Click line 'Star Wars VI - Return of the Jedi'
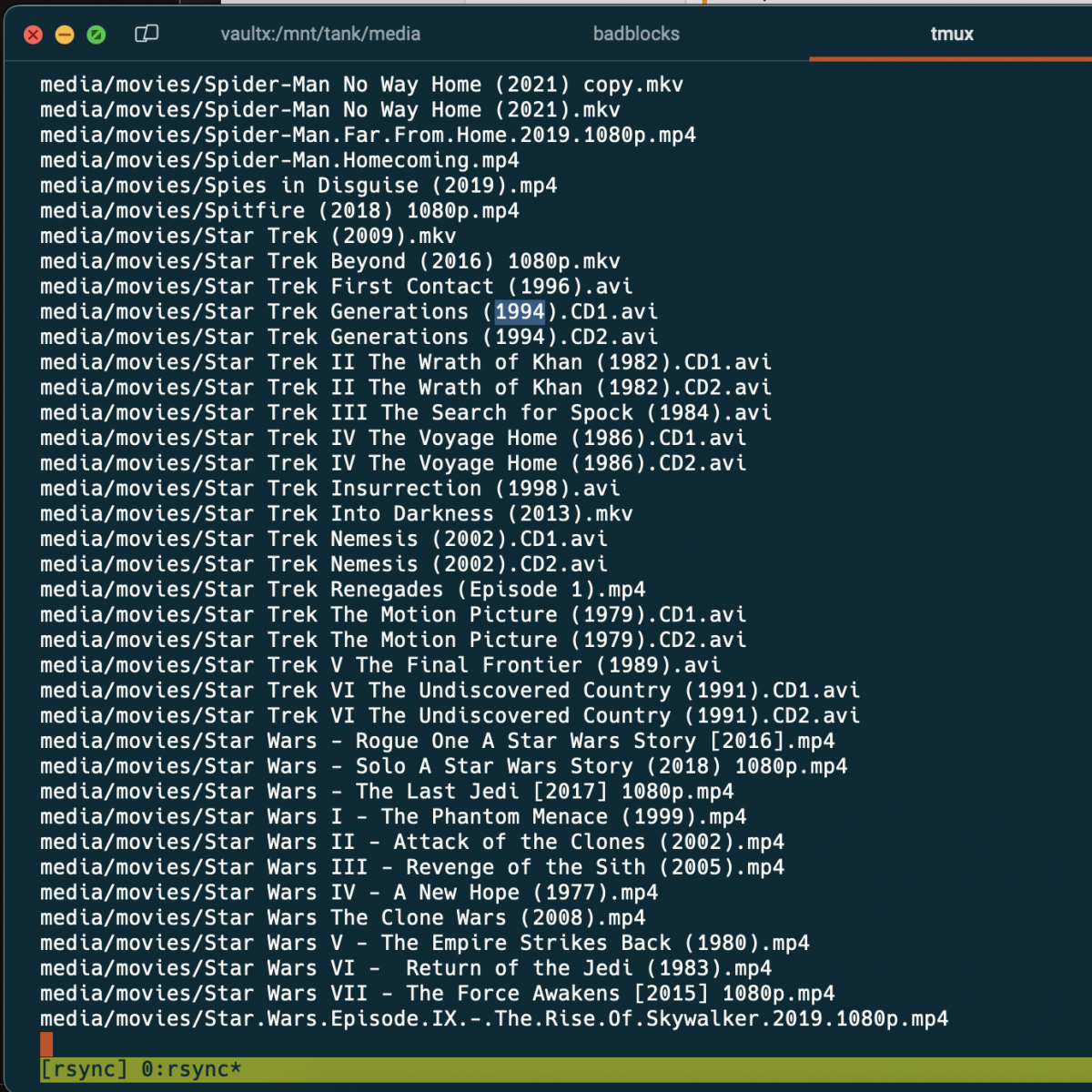Image resolution: width=1092 pixels, height=1092 pixels. coord(406,969)
